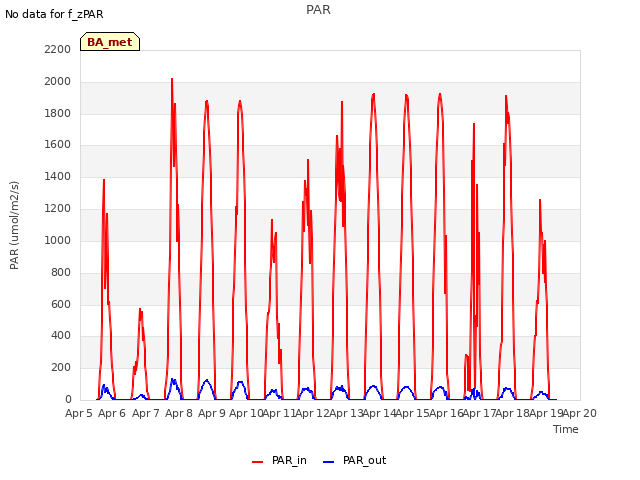The image size is (640, 480).
Task: Click the 1400 y-axis tick label
Action: [58, 176]
